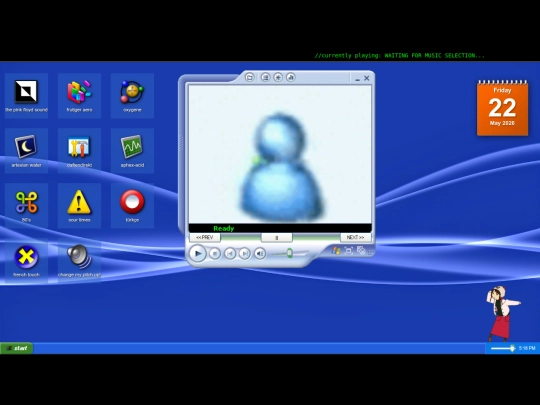The width and height of the screenshot is (540, 405).
Task: Stop playback with the Stop button
Action: click(x=215, y=253)
